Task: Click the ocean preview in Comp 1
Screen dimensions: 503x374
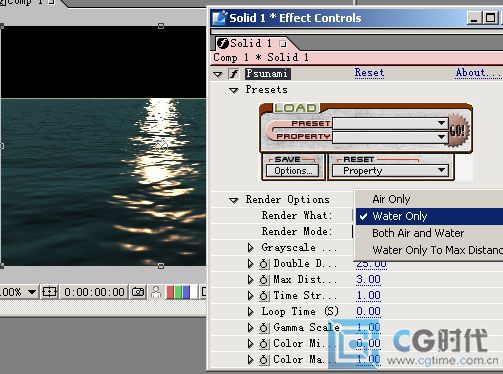Action: coord(103,182)
